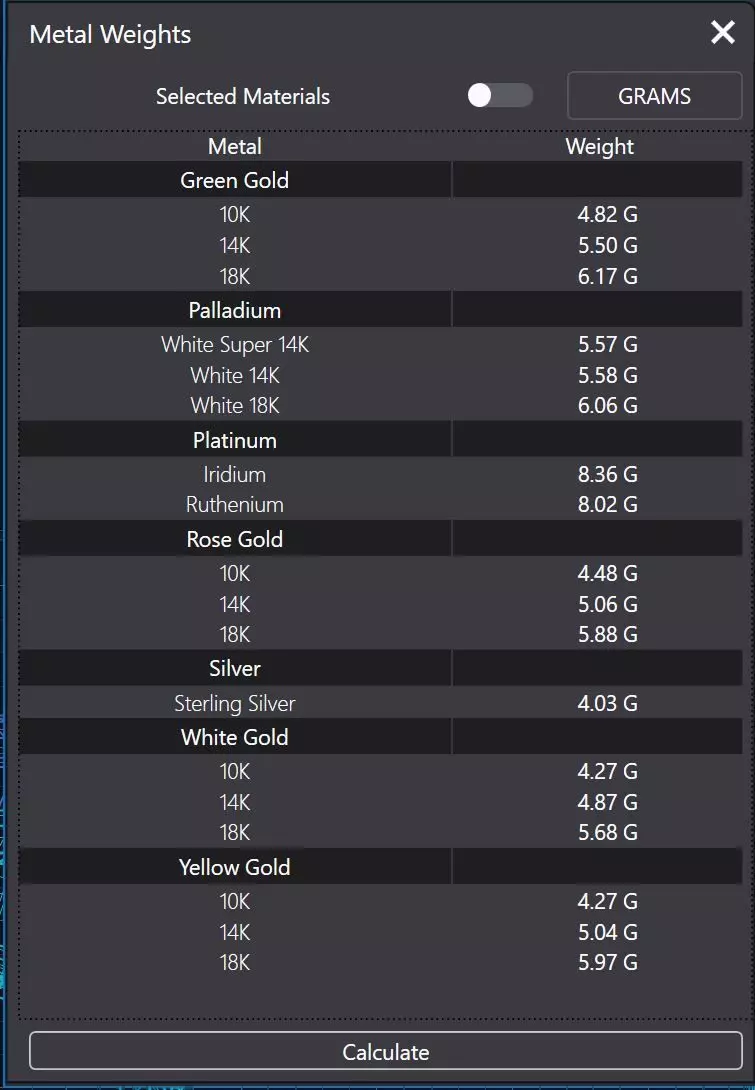Screen dimensions: 755x1090
Task: Close the Metal Weights dialog
Action: (x=722, y=33)
